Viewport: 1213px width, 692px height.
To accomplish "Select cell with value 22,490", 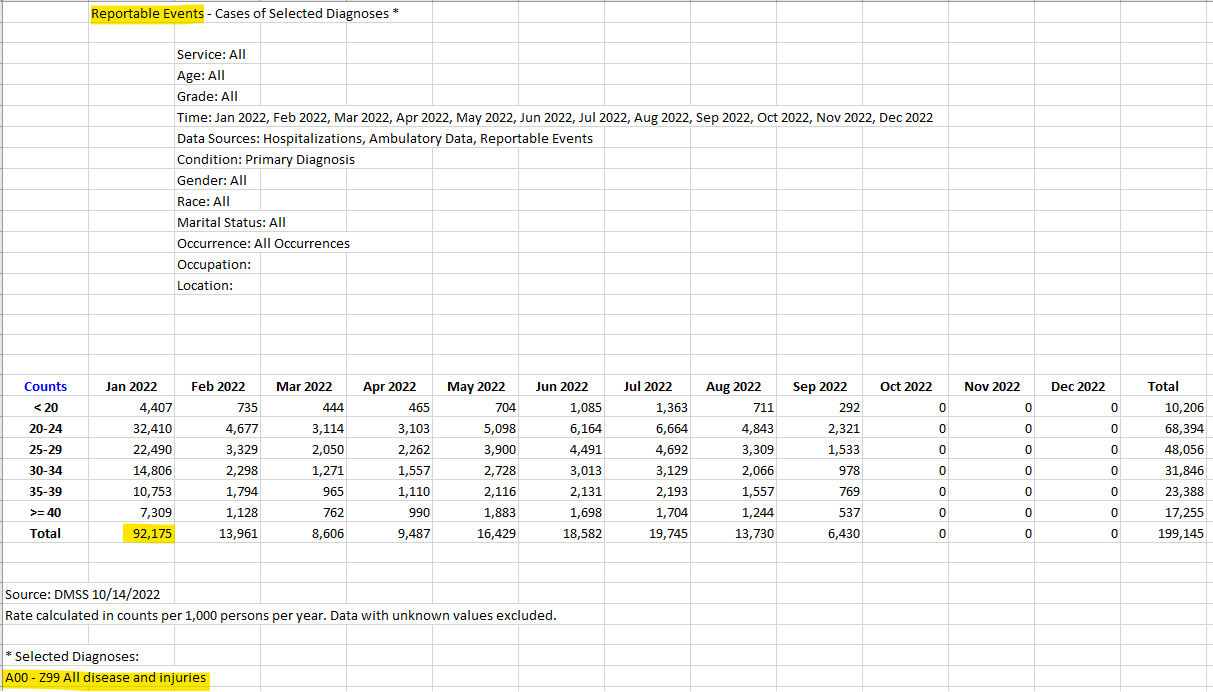I will (x=152, y=449).
